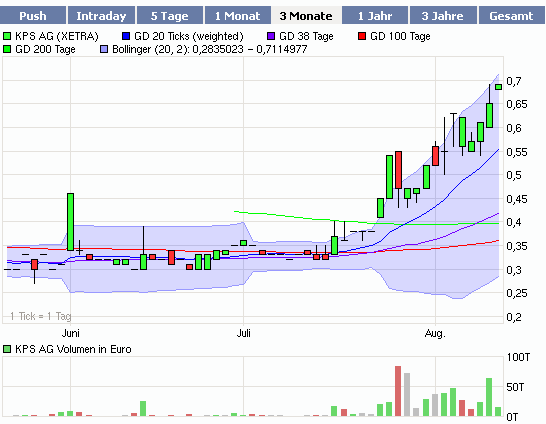Open the Intraday chart tab
This screenshot has width=546, height=424.
click(101, 16)
